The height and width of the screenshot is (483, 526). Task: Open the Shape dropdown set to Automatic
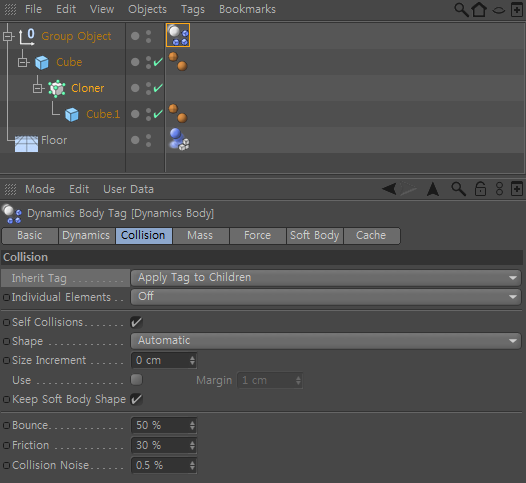point(326,341)
